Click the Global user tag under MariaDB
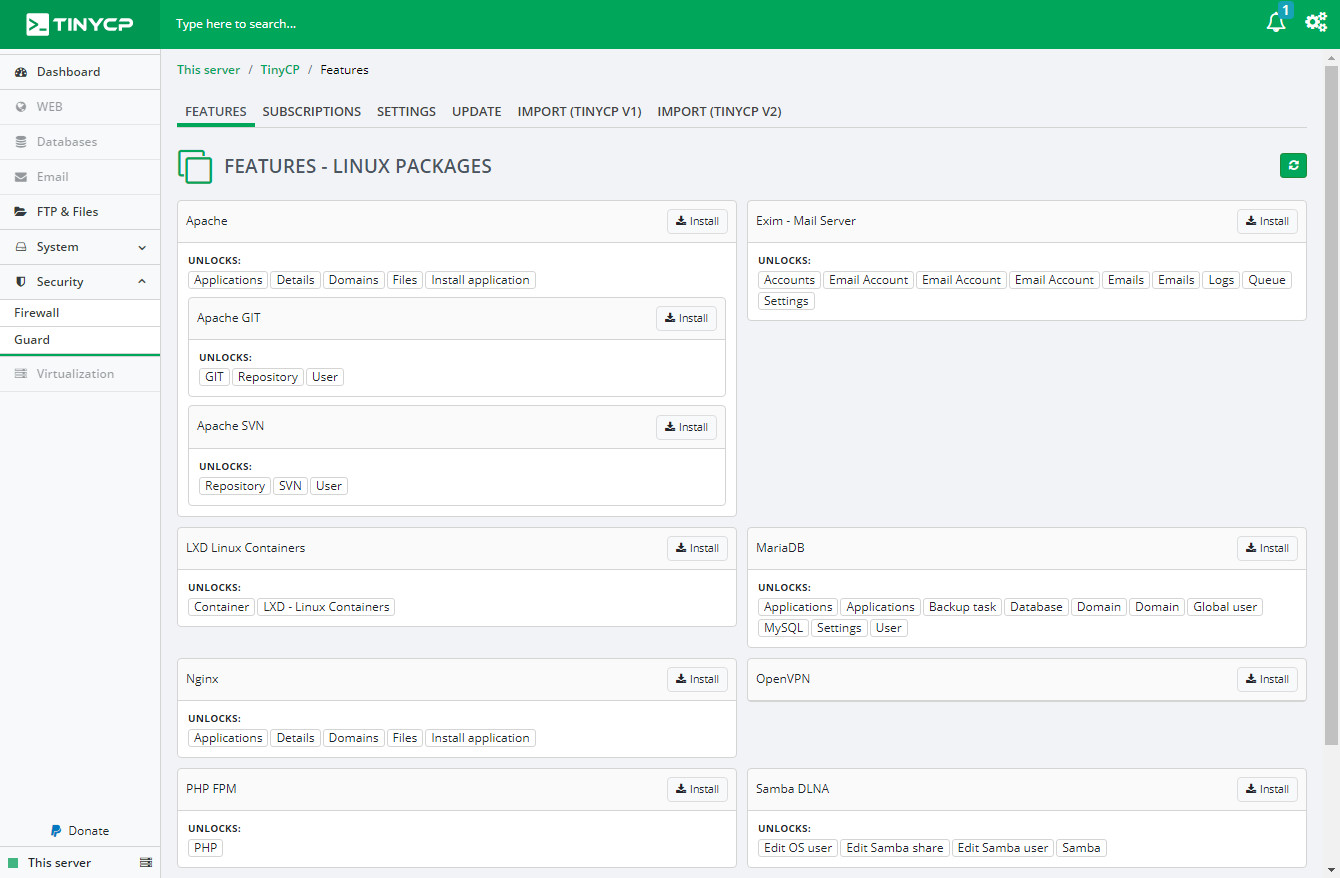Viewport: 1340px width, 878px height. click(1225, 607)
